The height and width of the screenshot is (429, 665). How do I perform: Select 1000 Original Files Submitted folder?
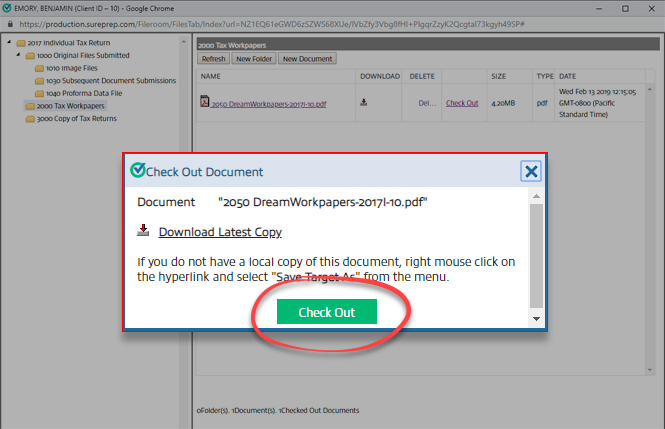coord(83,56)
